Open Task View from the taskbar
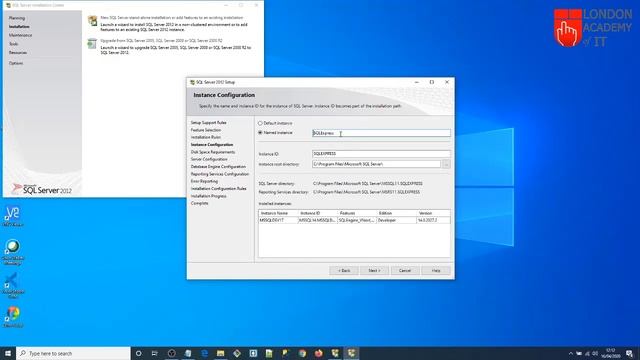The width and height of the screenshot is (640, 360). 155,353
